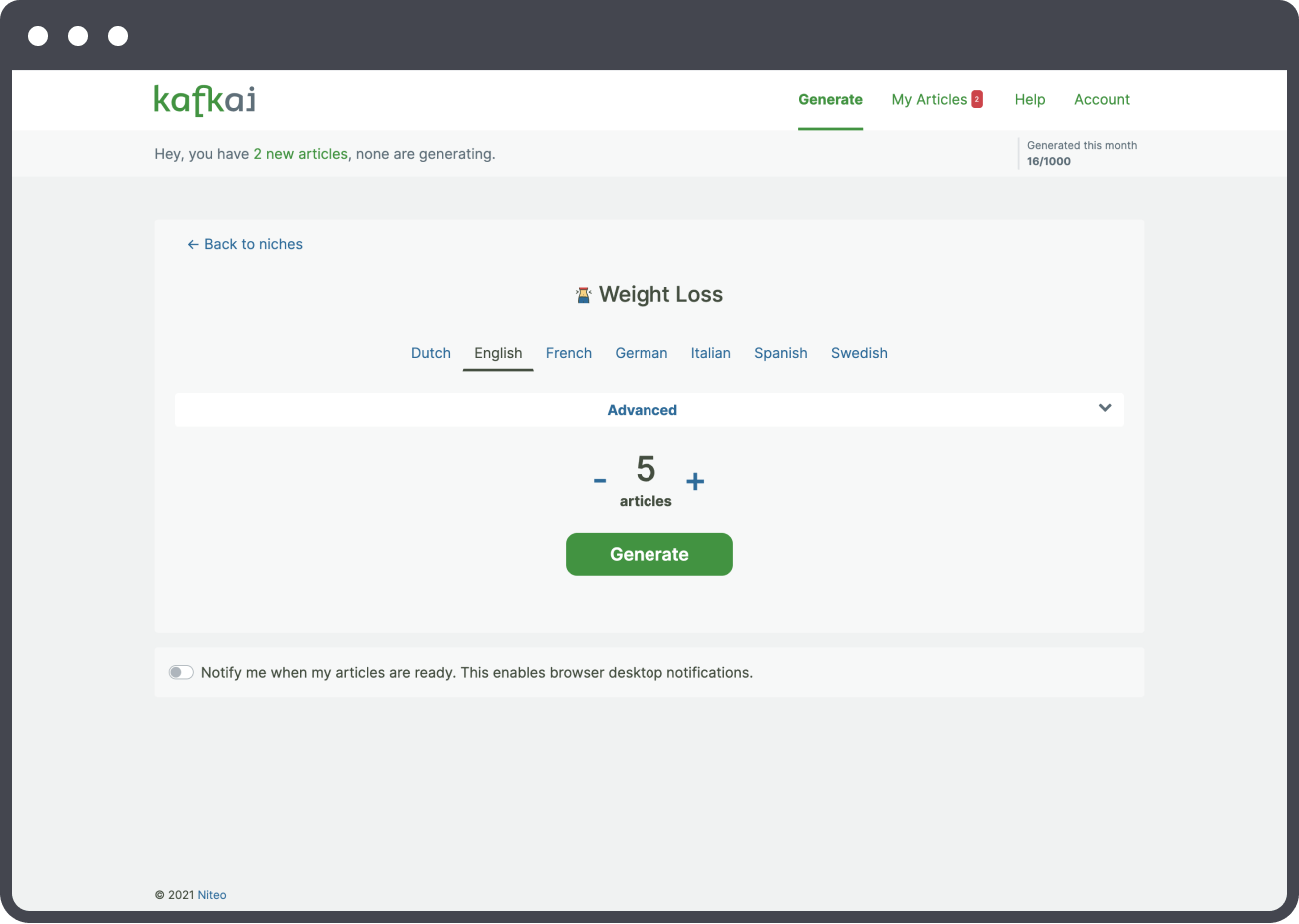Click the Weight Loss niche emoji icon
This screenshot has height=924, width=1299.
click(x=583, y=293)
